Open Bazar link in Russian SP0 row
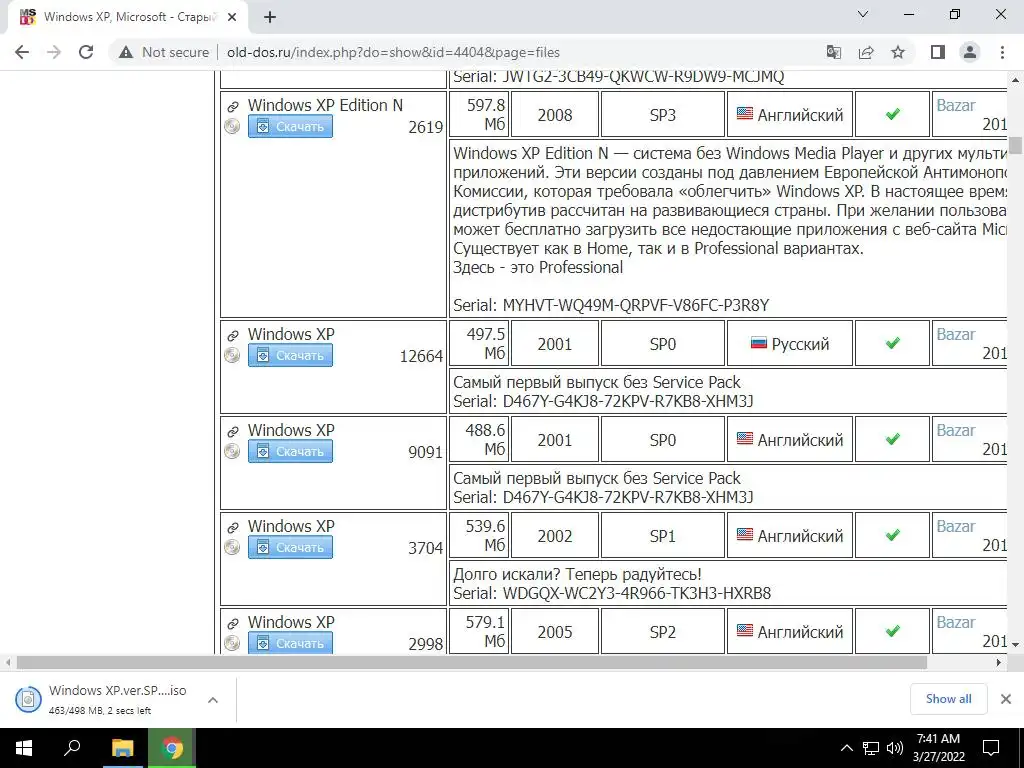Screen dimensions: 1024x768 pos(955,334)
